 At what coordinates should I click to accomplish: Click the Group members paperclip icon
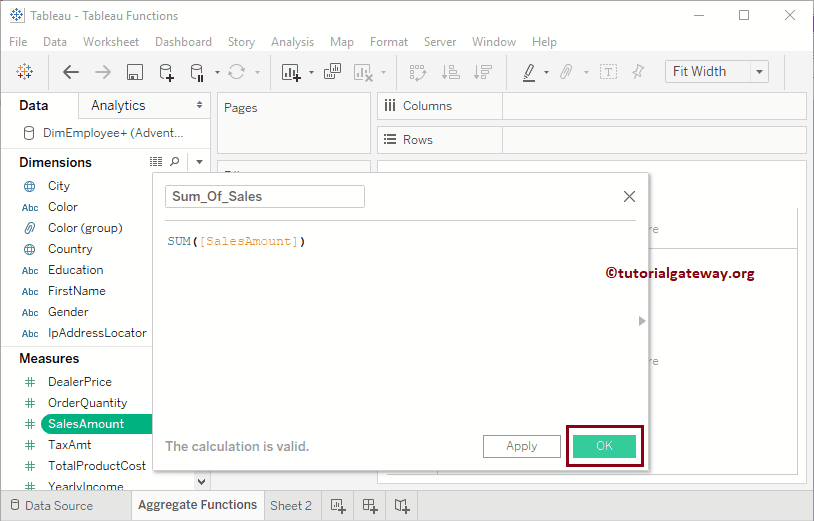tap(566, 72)
